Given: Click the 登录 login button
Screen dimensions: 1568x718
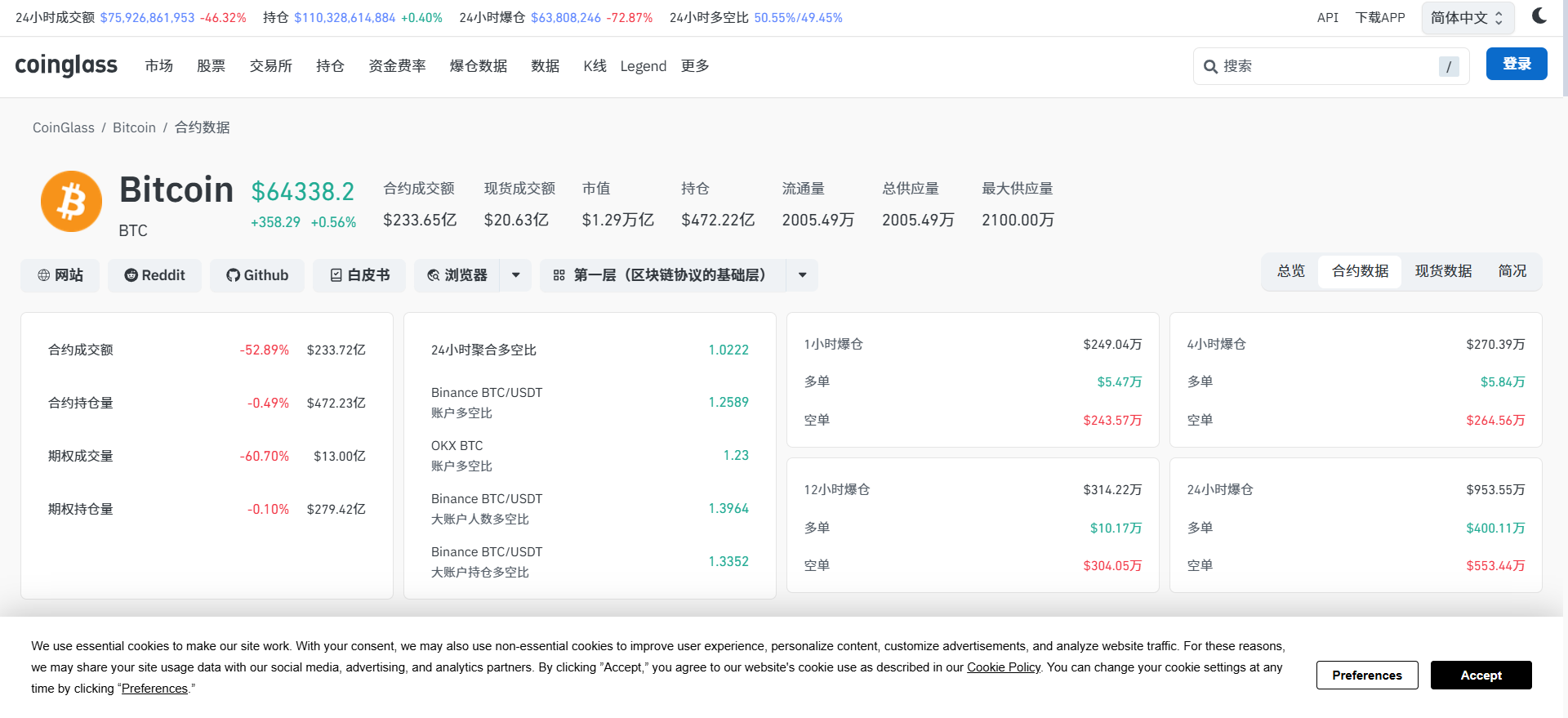Looking at the screenshot, I should [1517, 64].
